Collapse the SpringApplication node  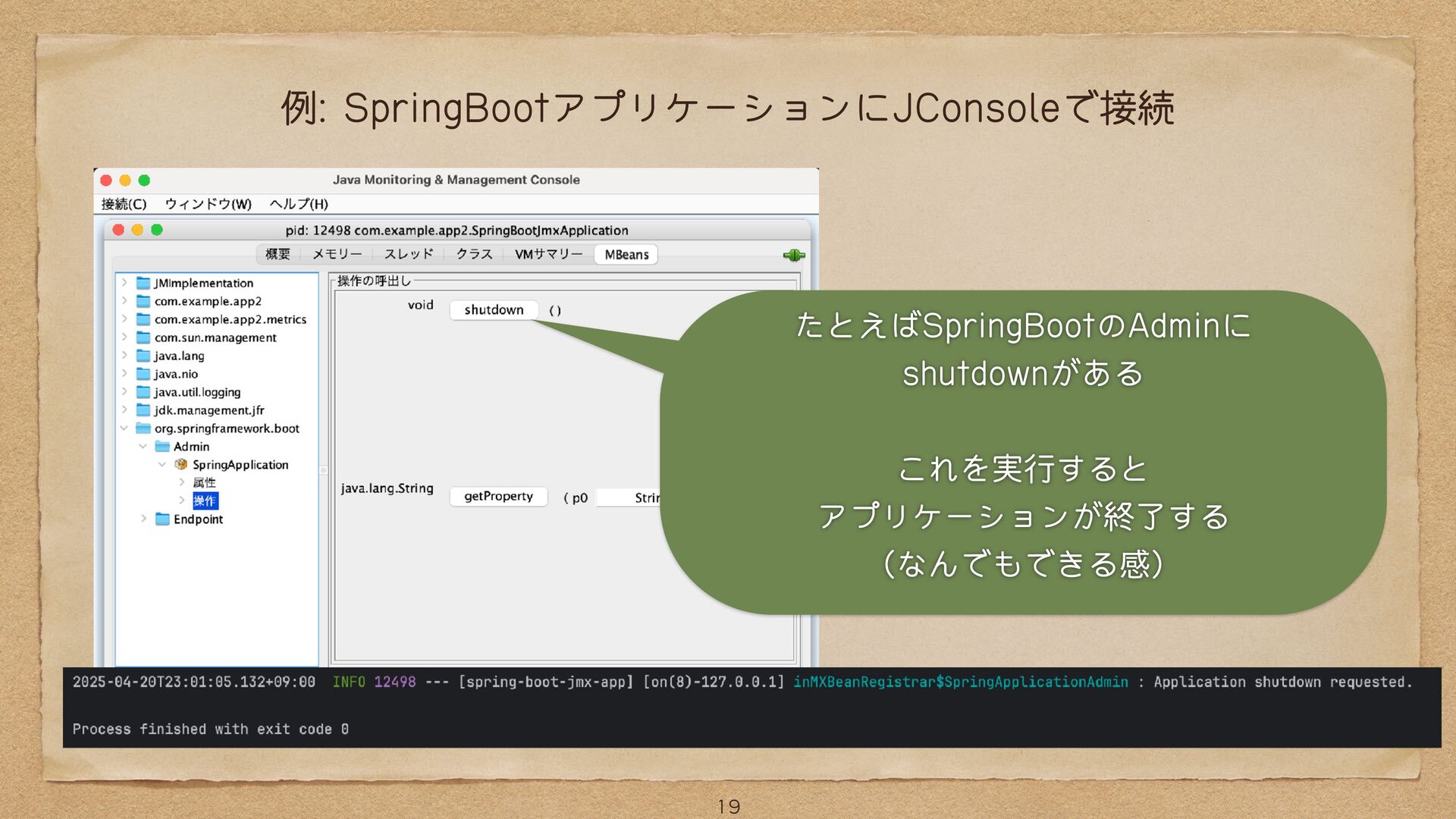coord(162,464)
